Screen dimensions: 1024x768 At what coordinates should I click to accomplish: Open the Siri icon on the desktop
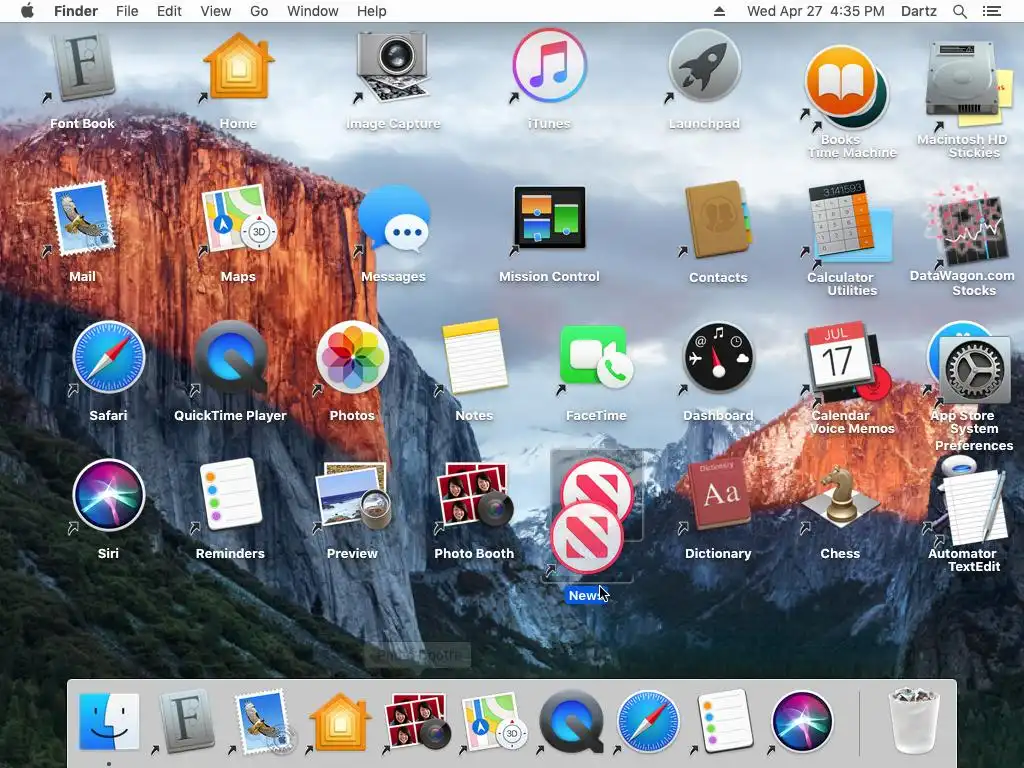[108, 495]
